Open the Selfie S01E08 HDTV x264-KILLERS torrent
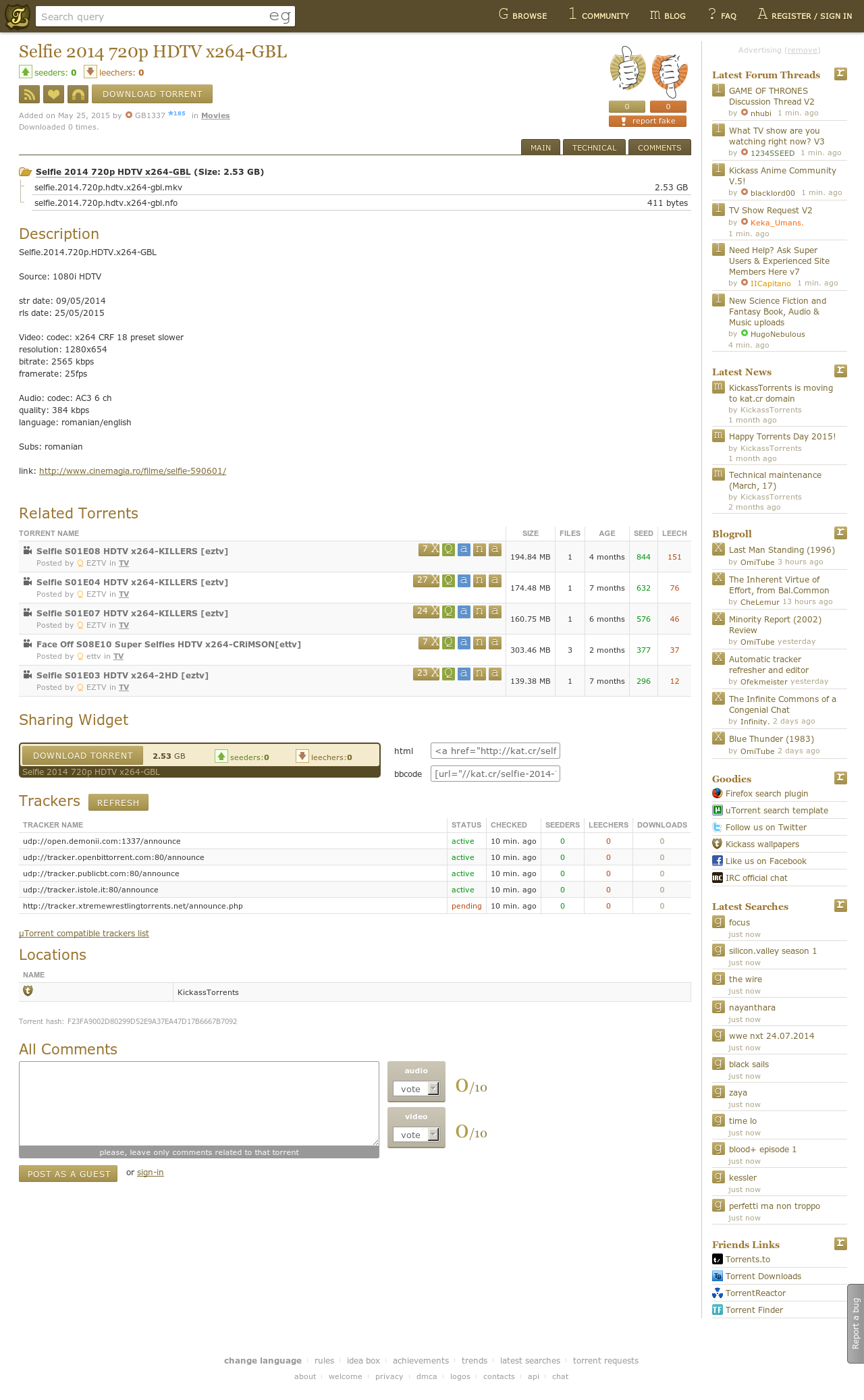 click(x=132, y=551)
